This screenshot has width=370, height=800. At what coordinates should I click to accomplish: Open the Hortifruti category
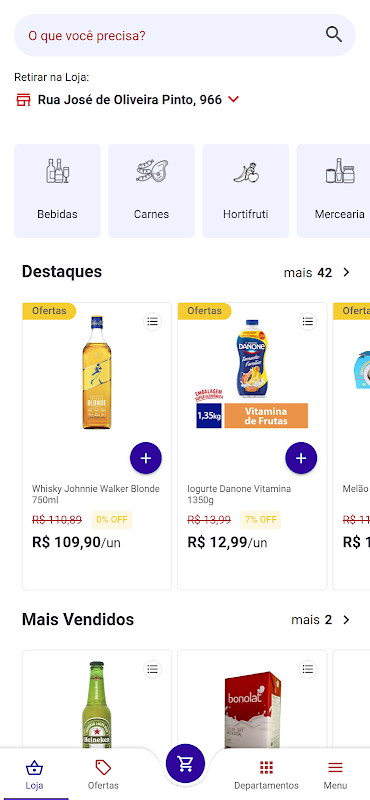pos(245,191)
